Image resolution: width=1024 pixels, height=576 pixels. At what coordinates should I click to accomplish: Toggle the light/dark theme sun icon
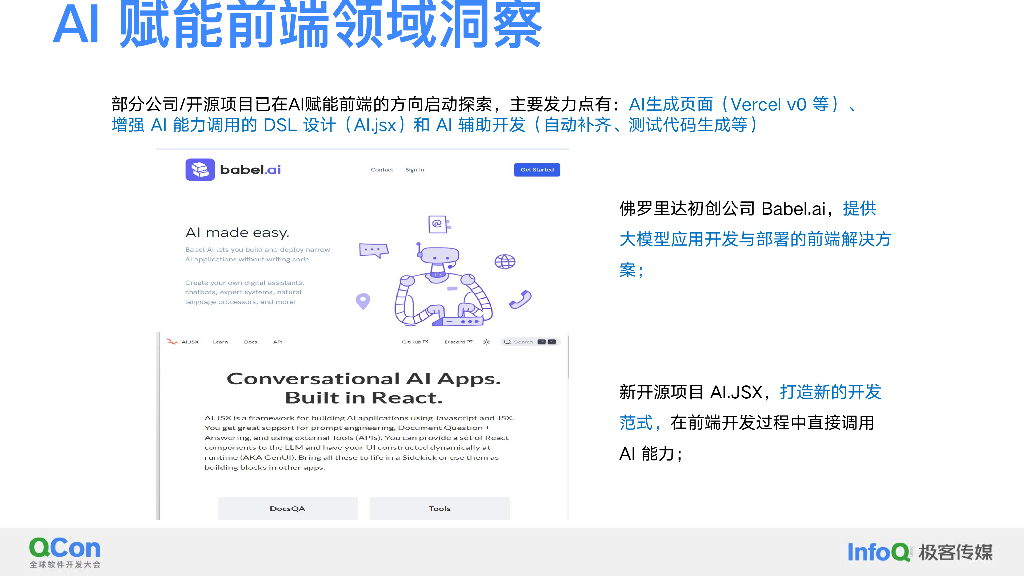(x=487, y=342)
